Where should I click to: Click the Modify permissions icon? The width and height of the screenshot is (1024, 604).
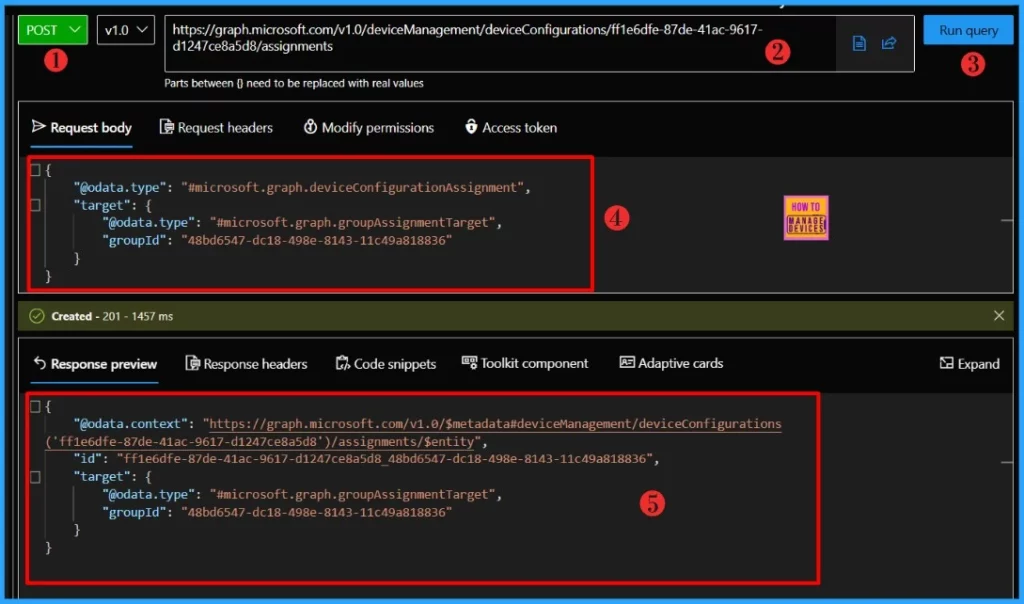click(x=310, y=126)
